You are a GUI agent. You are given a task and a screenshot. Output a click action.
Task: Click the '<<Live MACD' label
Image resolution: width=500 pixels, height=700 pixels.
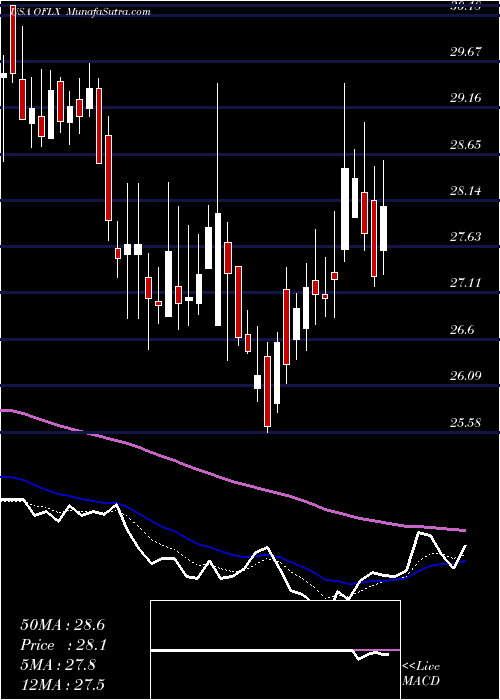click(x=421, y=674)
